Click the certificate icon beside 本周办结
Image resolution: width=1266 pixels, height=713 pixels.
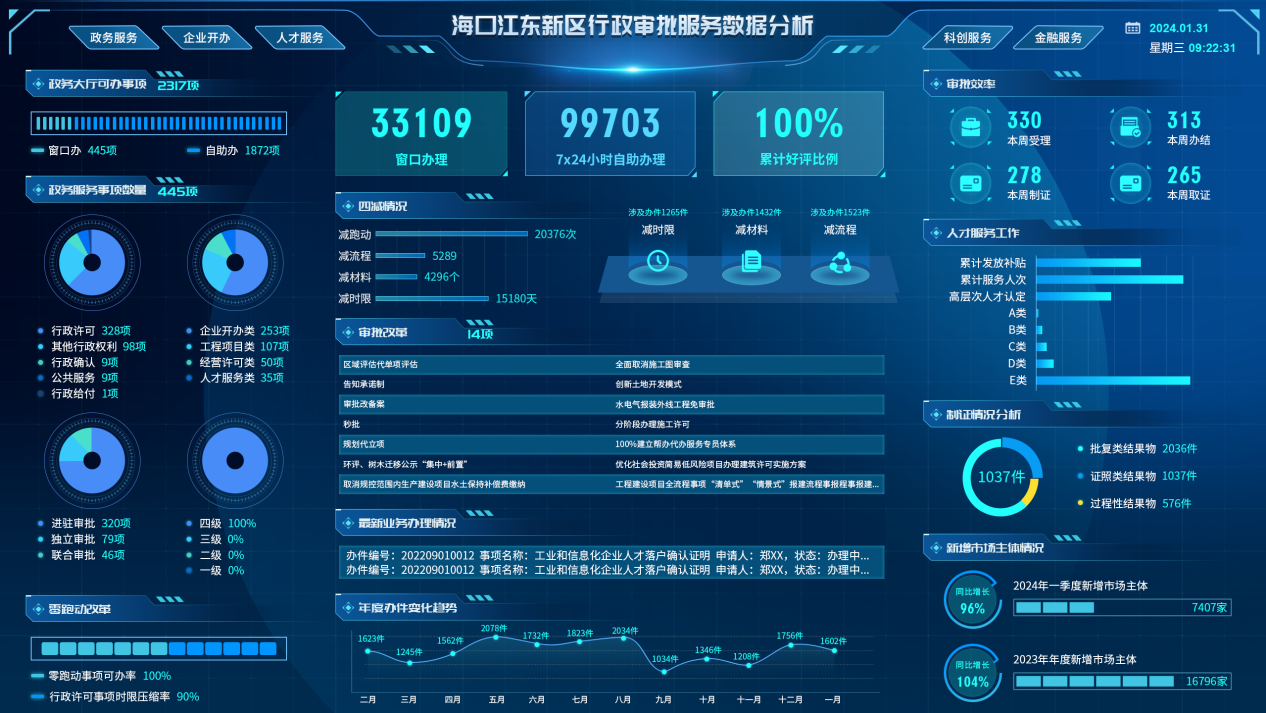[x=1130, y=128]
